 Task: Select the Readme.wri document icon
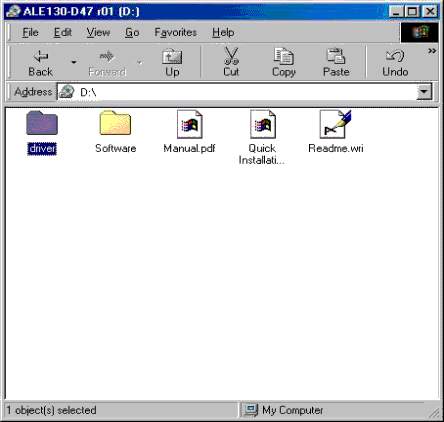click(335, 124)
